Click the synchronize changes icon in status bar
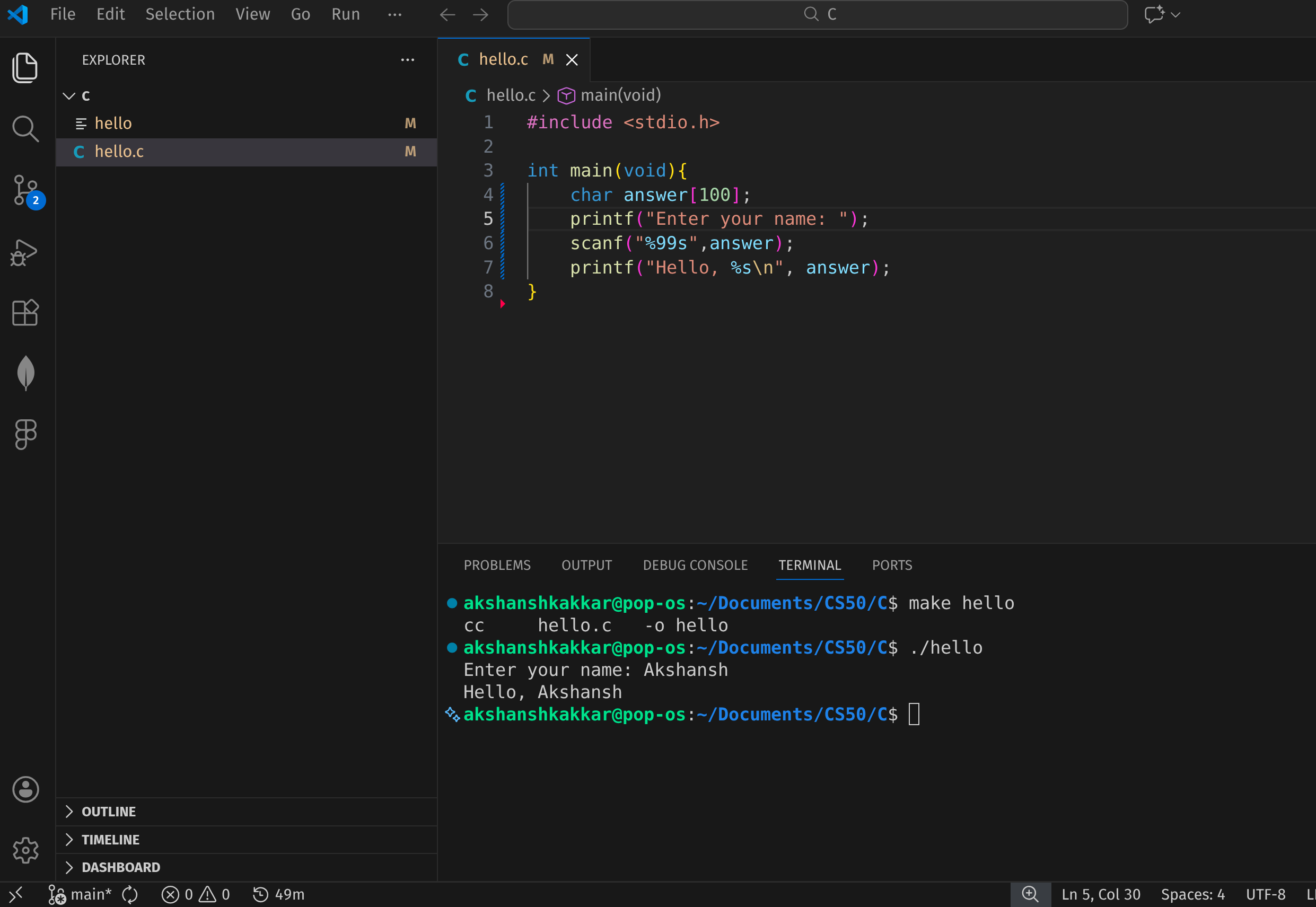 (x=130, y=894)
